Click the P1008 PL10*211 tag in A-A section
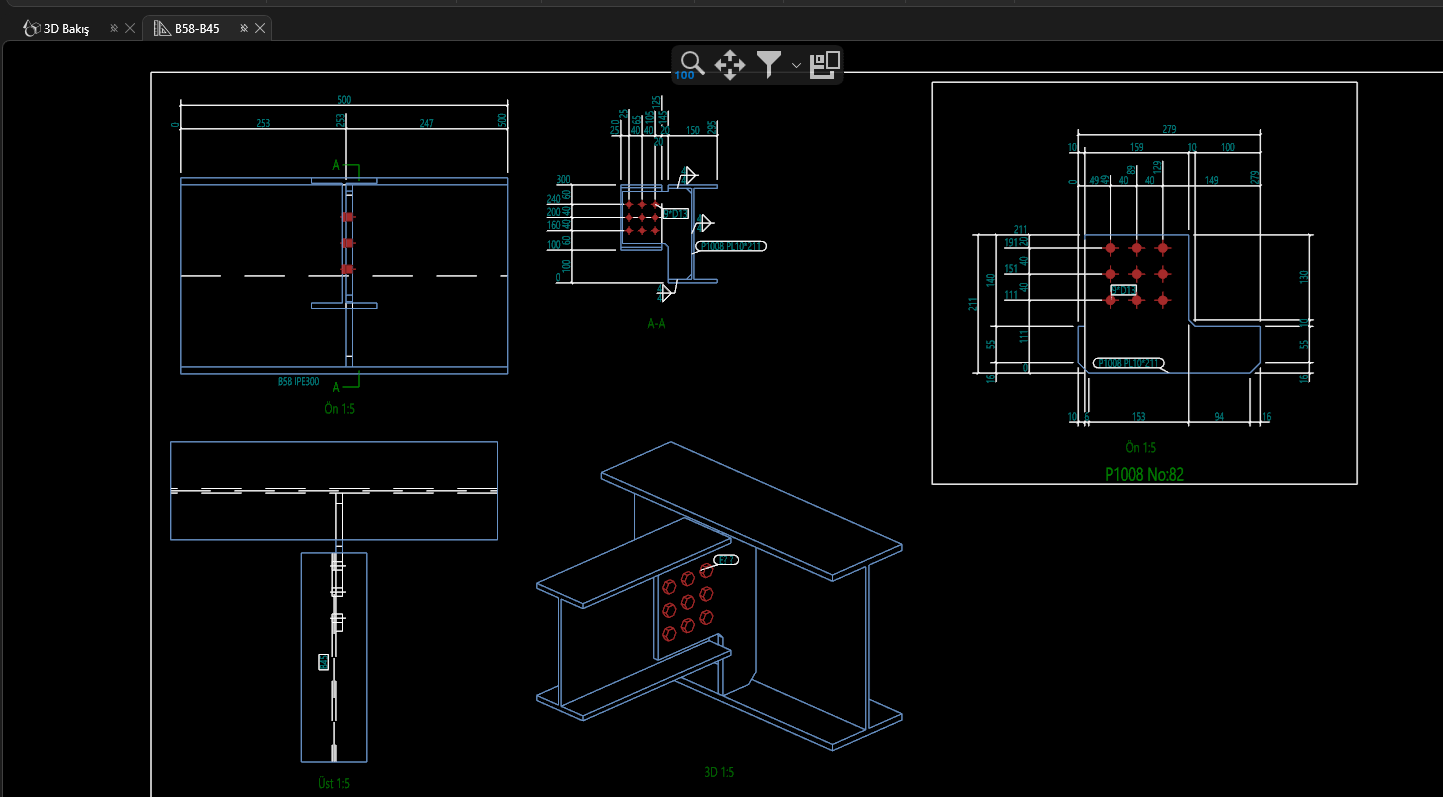 (731, 246)
